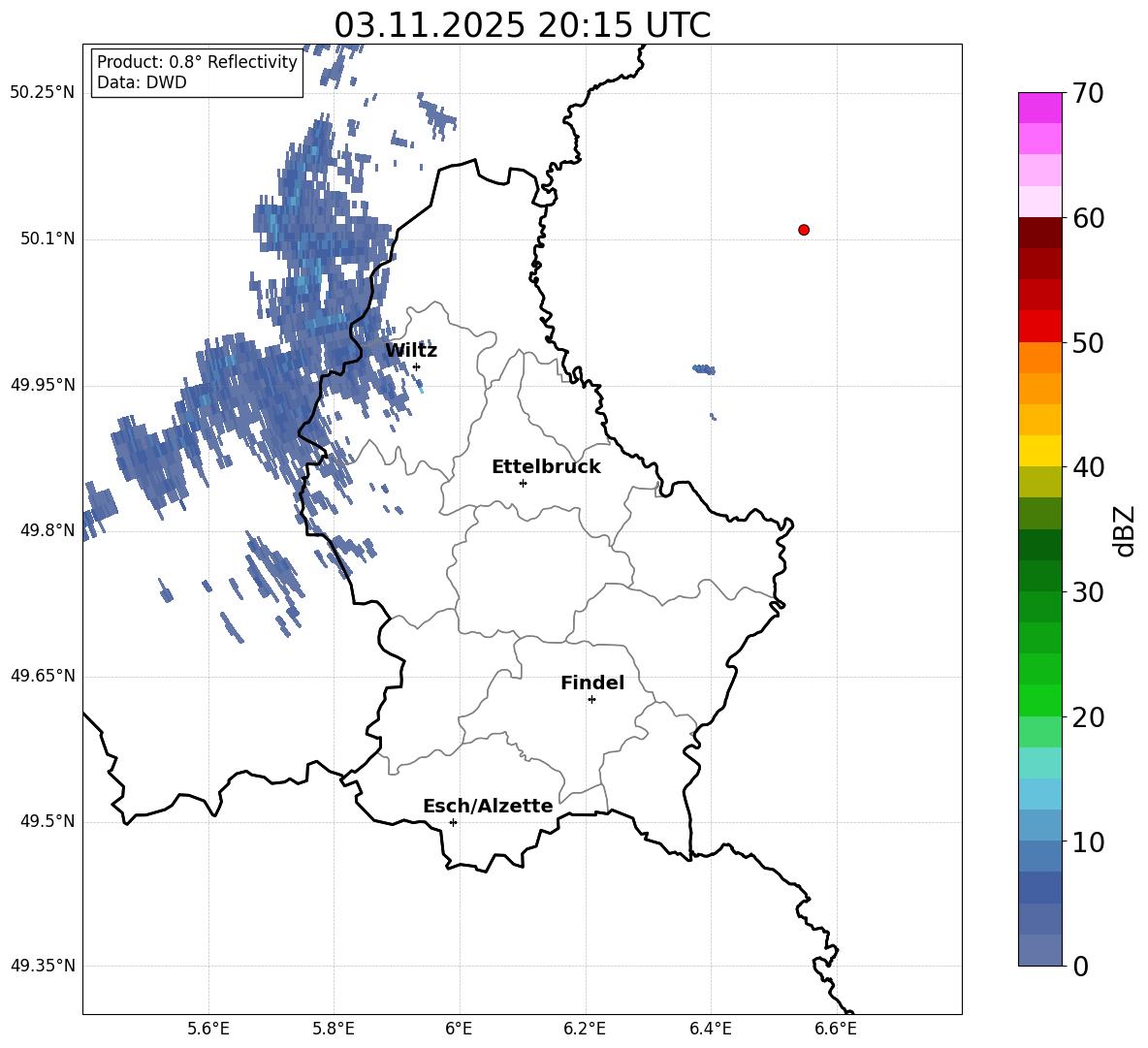Click the Wiltz city label
Screen dimensions: 1148x1048
click(x=411, y=351)
